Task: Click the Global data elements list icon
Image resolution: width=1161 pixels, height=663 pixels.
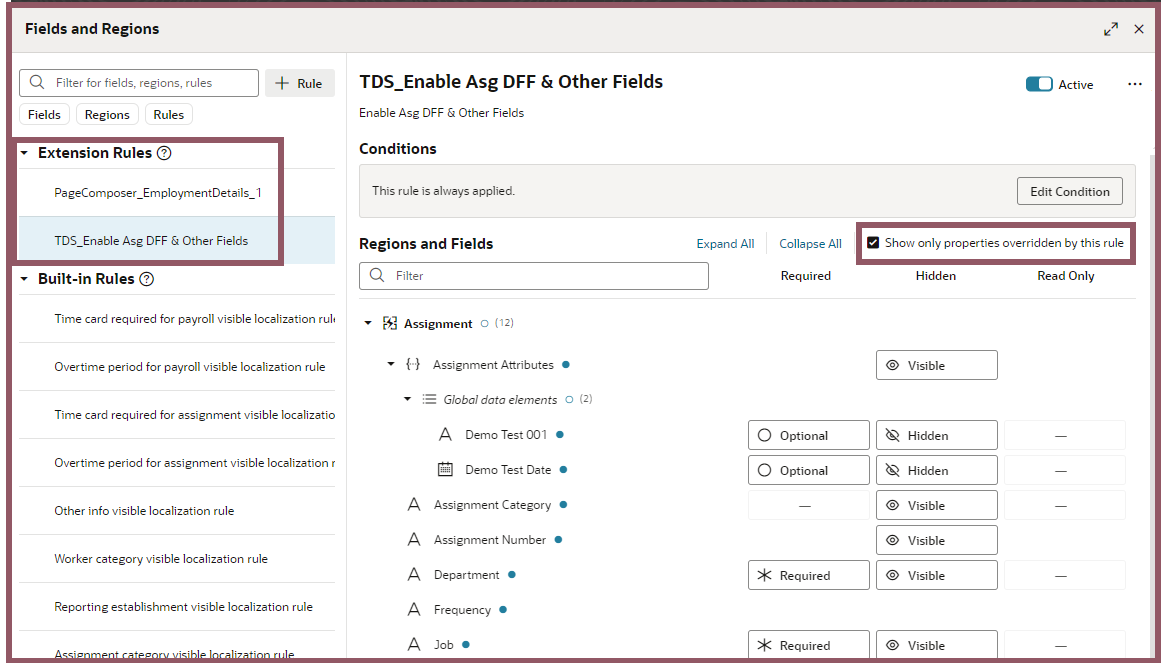Action: pyautogui.click(x=429, y=400)
